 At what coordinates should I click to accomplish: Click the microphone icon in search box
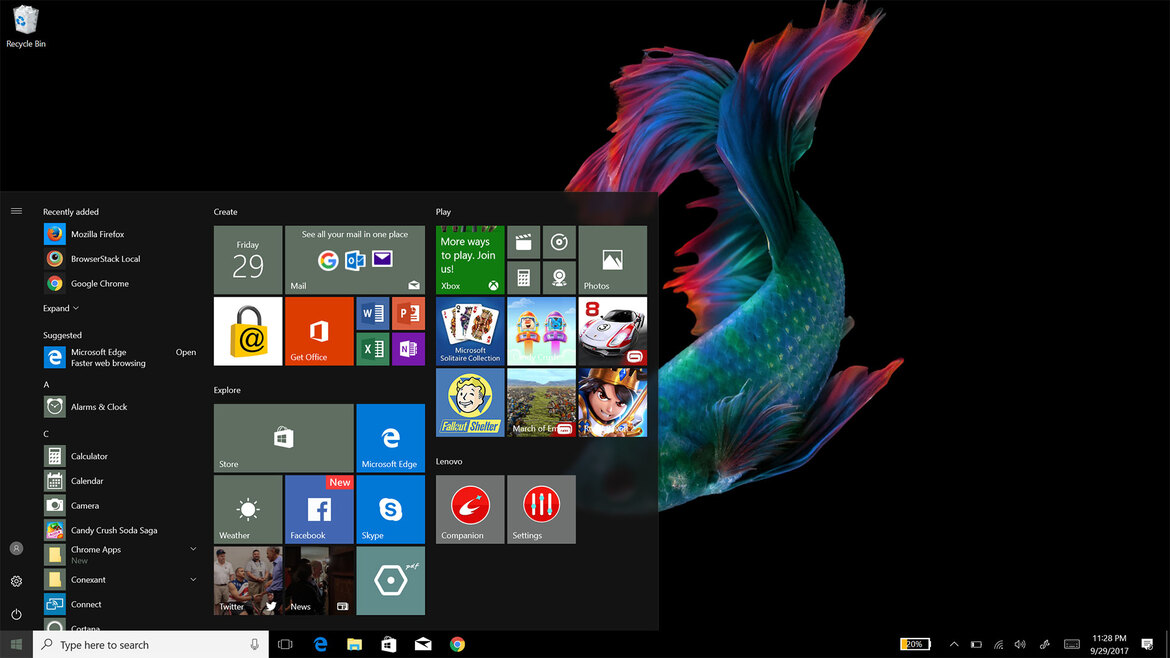[x=254, y=645]
